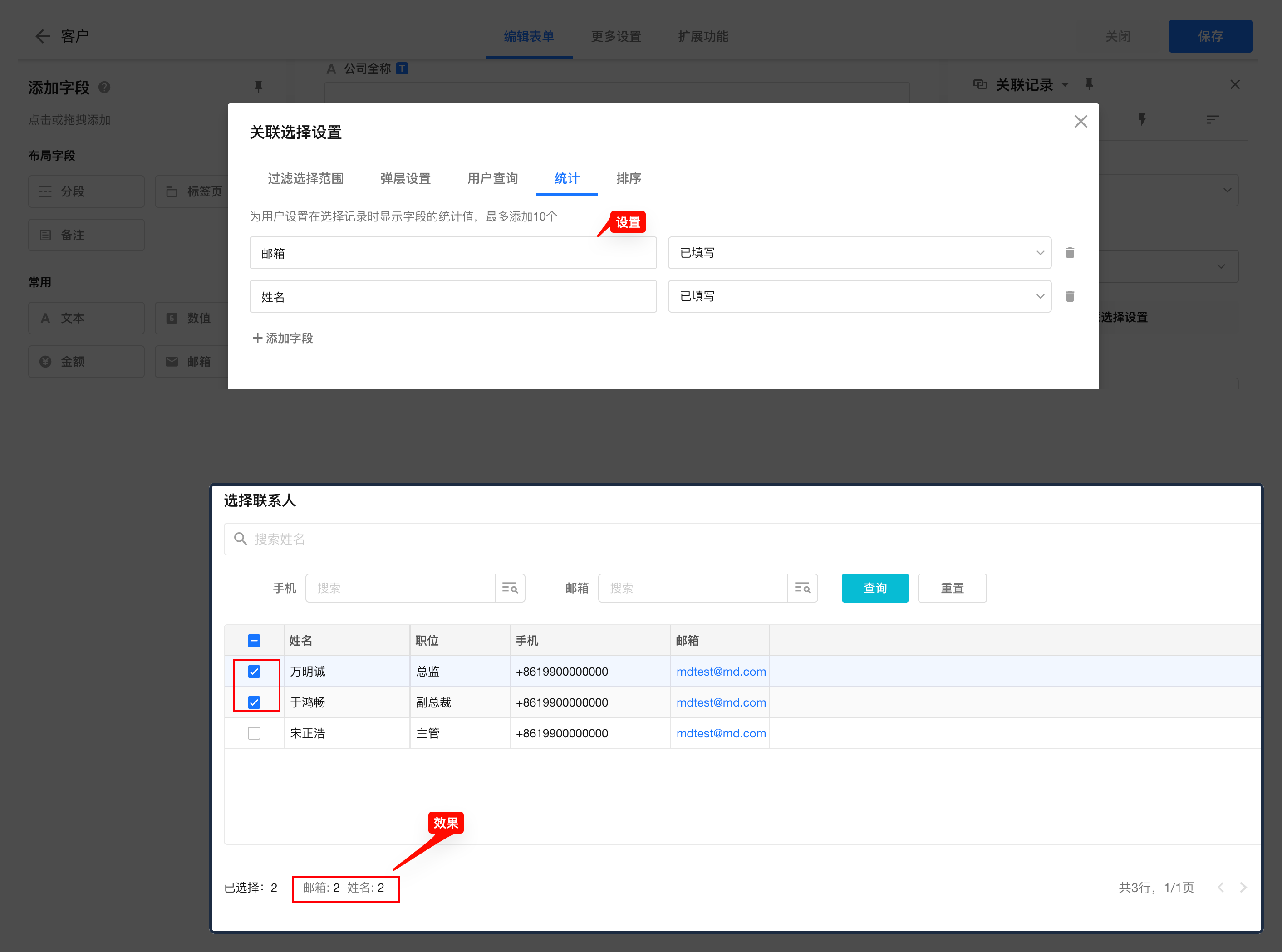Delete the 邮箱 statistic row

coord(1069,253)
